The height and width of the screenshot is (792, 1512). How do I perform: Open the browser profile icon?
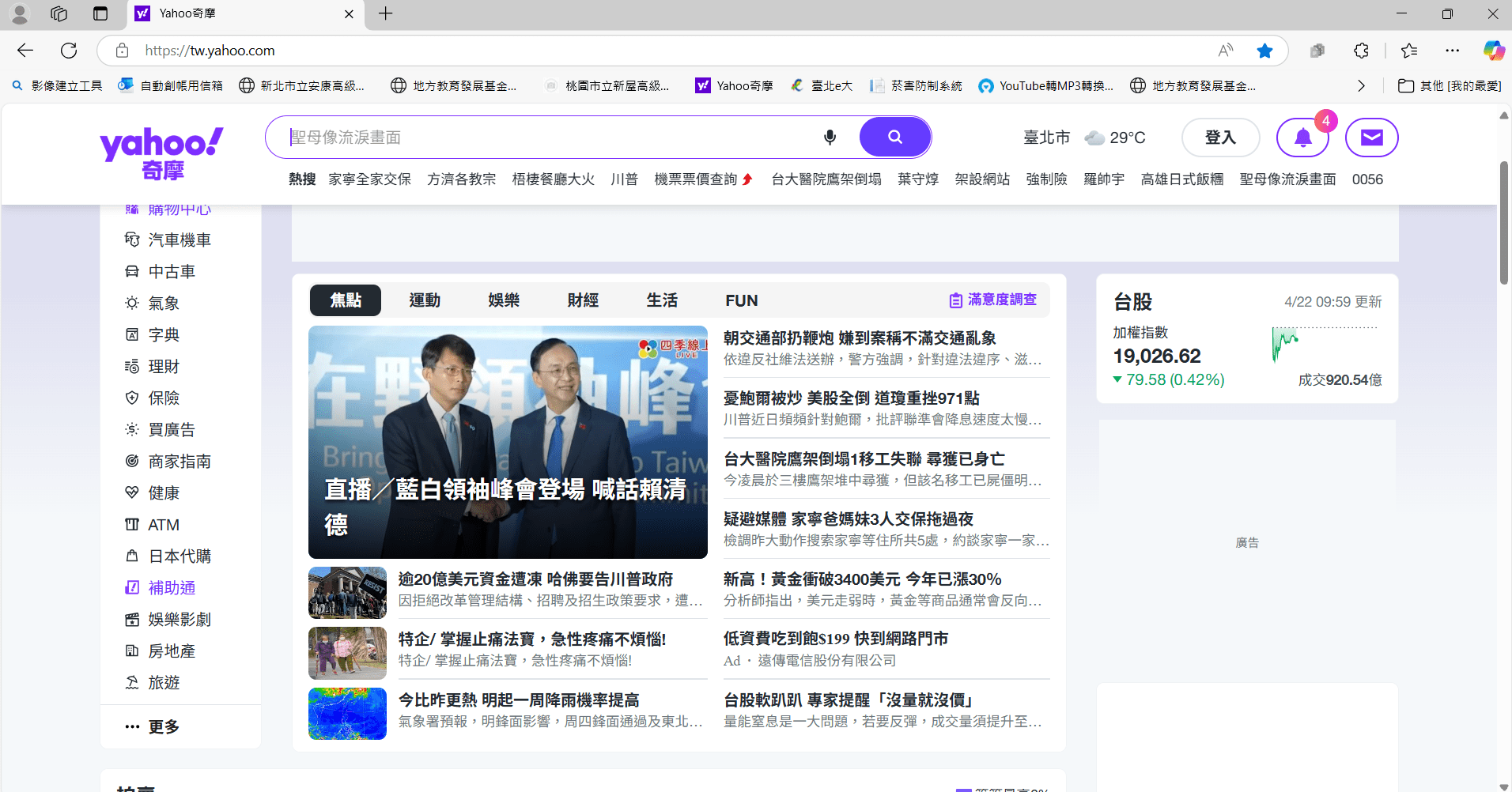pos(20,13)
